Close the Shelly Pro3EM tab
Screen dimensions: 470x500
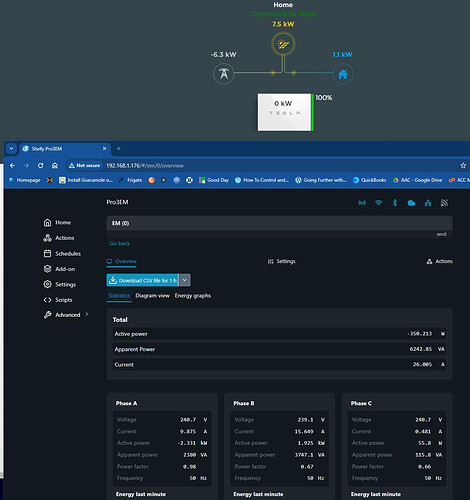[104, 149]
